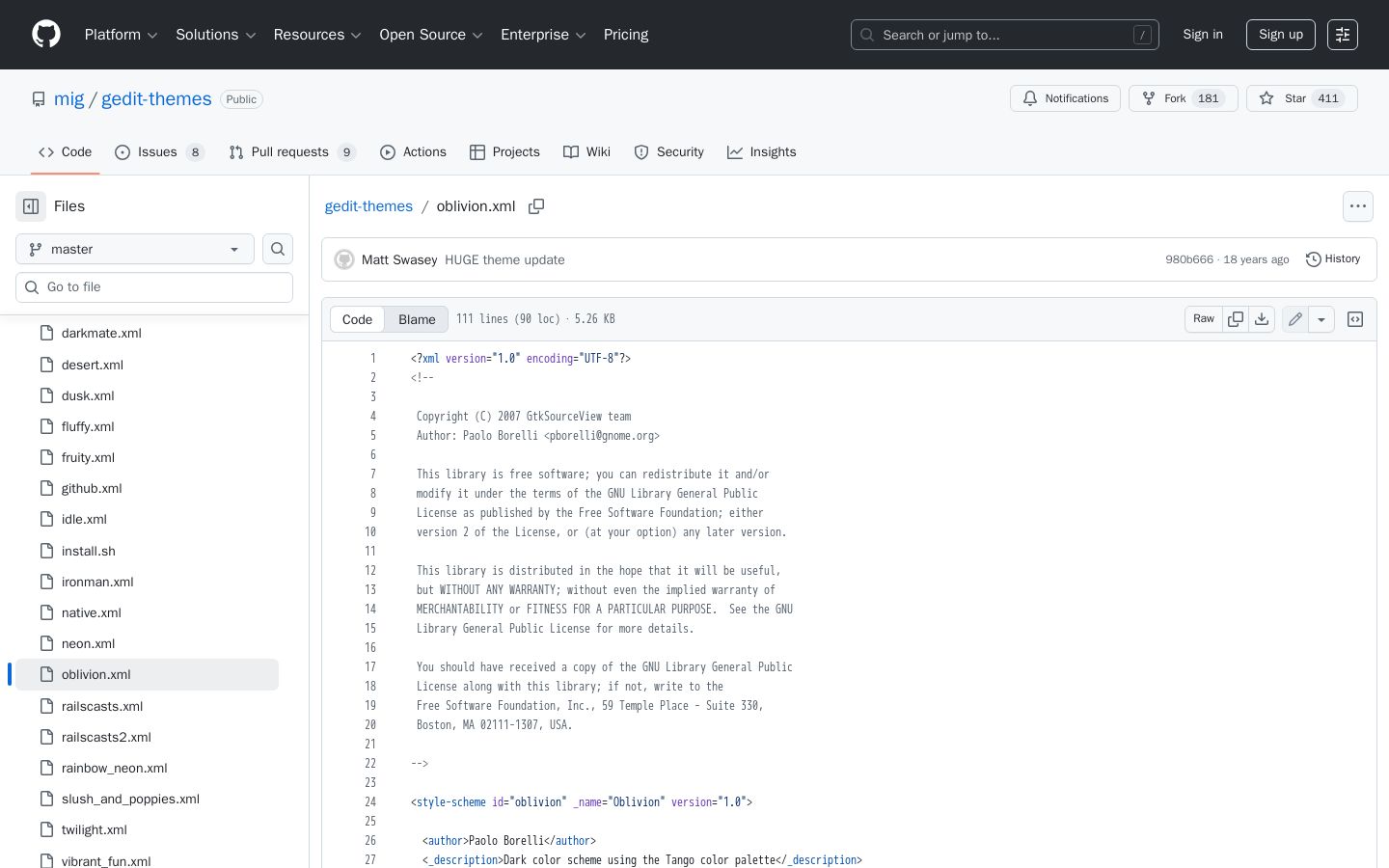Switch to Code view toggle
This screenshot has width=1389, height=868.
click(357, 319)
